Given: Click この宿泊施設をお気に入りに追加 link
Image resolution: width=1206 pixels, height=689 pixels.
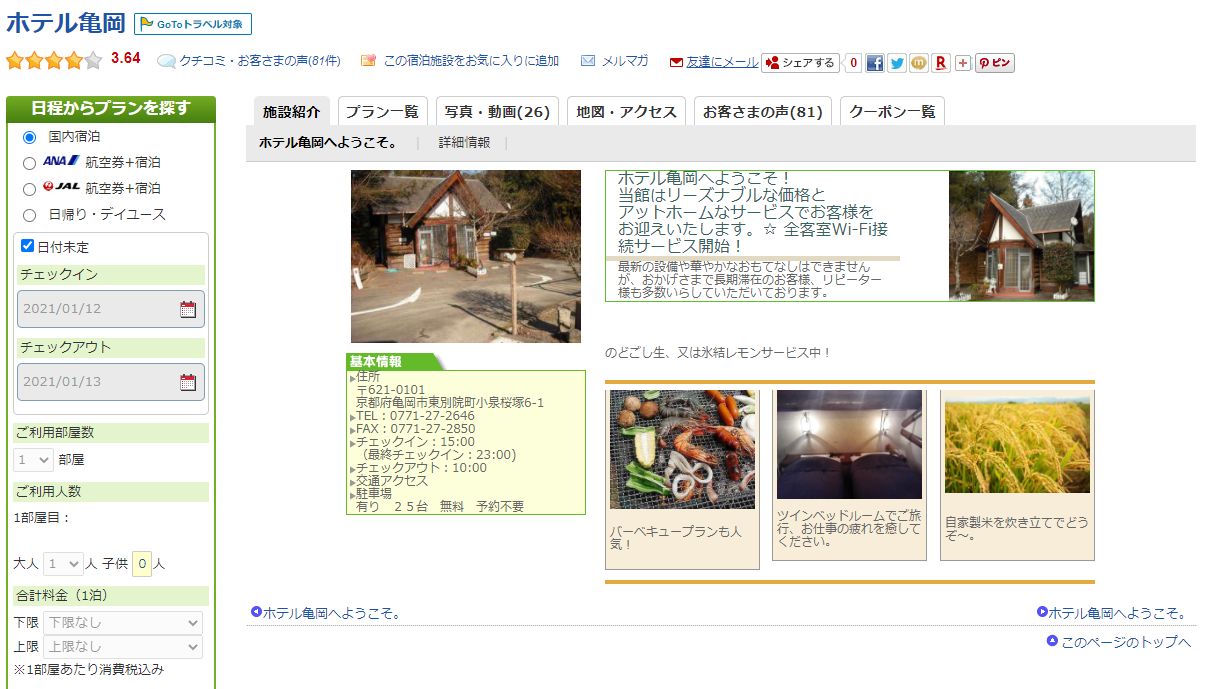Looking at the screenshot, I should tap(471, 61).
